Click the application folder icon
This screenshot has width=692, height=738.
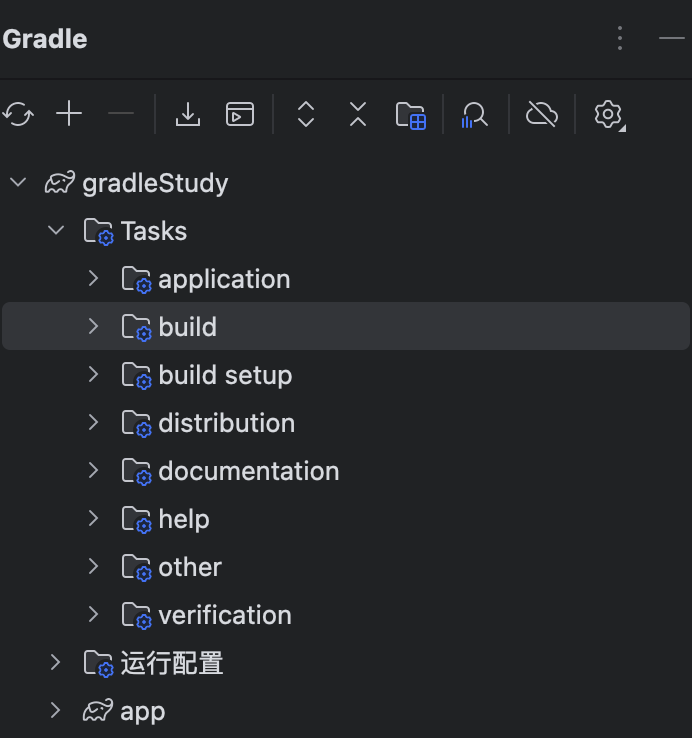[137, 280]
